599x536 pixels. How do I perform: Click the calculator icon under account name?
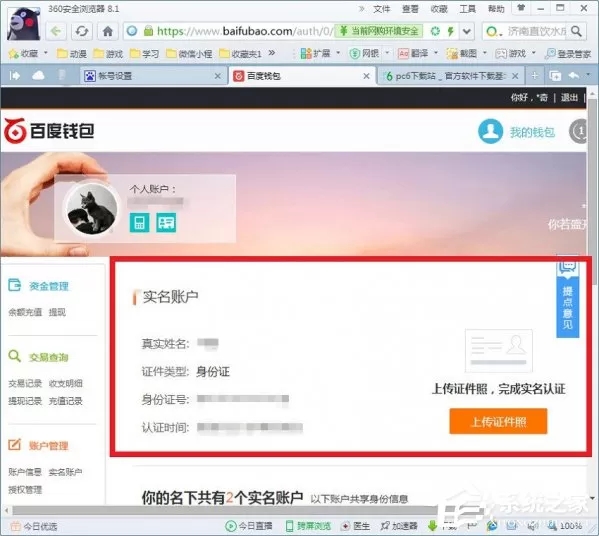point(139,222)
